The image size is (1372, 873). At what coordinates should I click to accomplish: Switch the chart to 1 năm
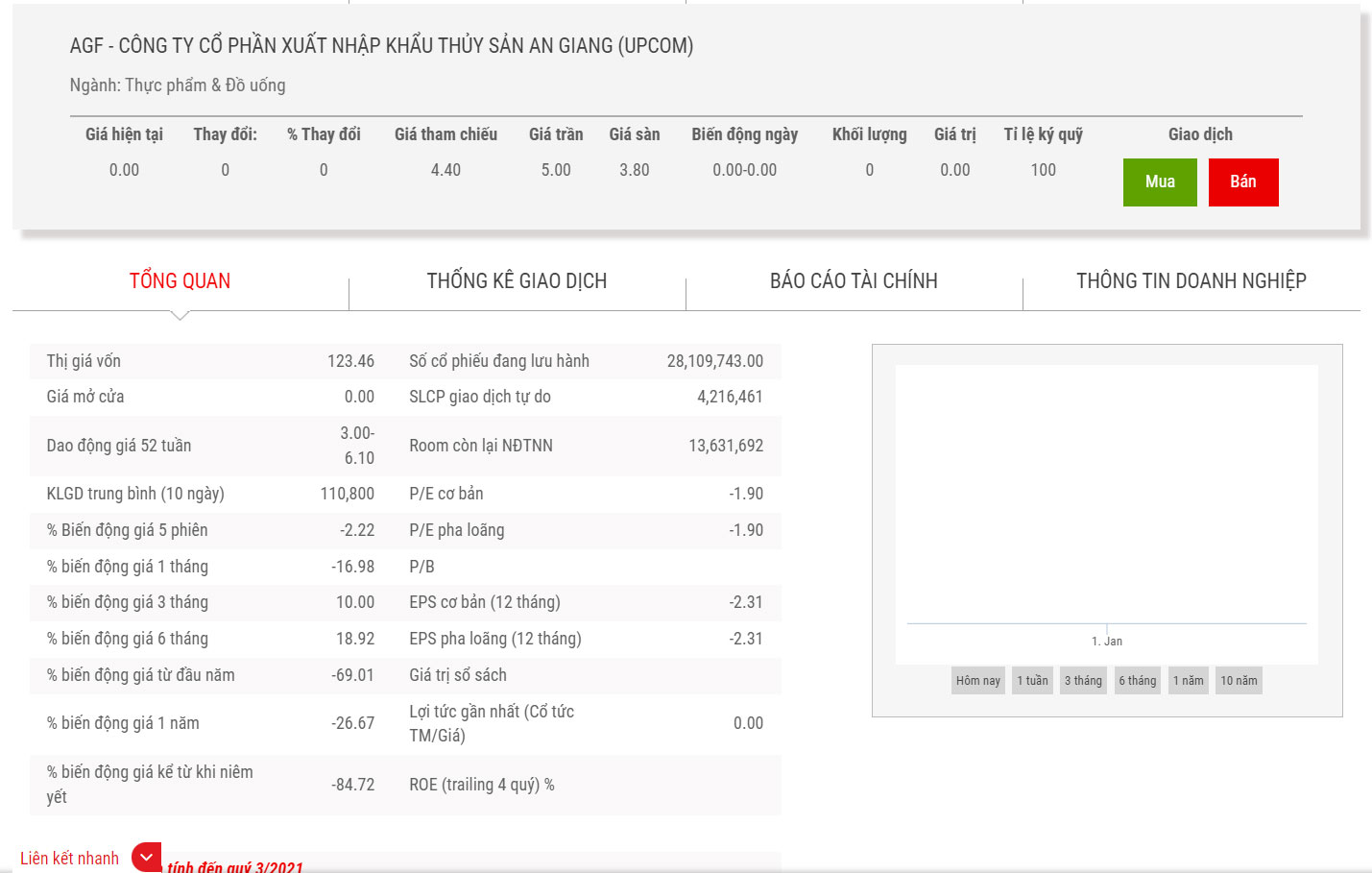[x=1188, y=681]
